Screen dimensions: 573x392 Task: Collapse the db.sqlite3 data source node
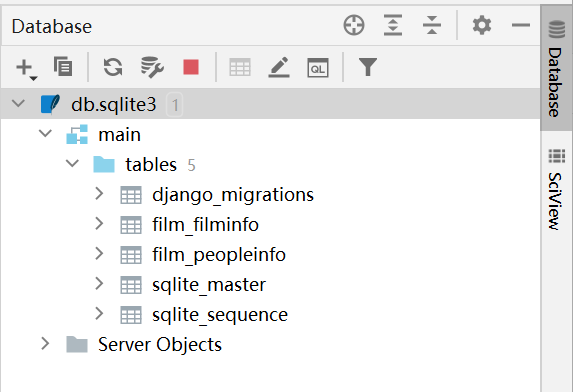[x=18, y=103]
